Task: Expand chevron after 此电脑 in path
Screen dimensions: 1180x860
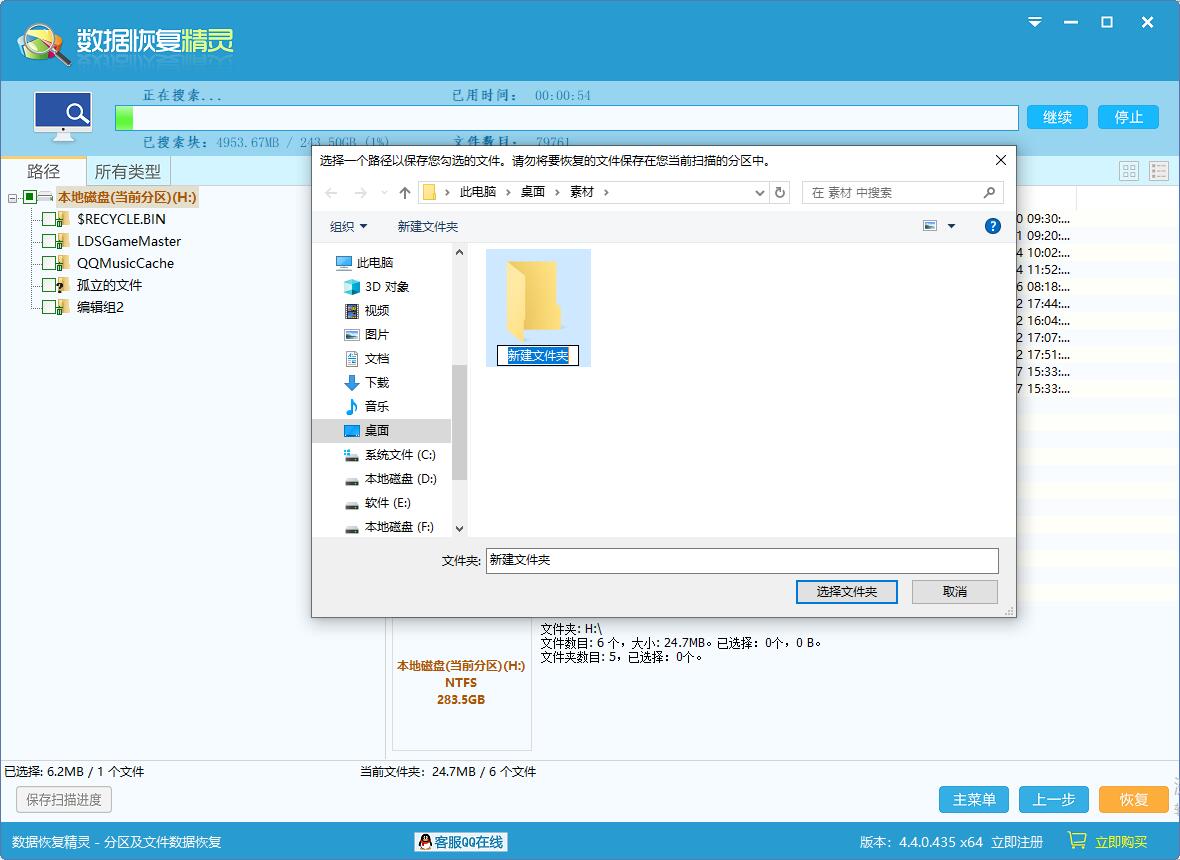Action: [x=508, y=193]
